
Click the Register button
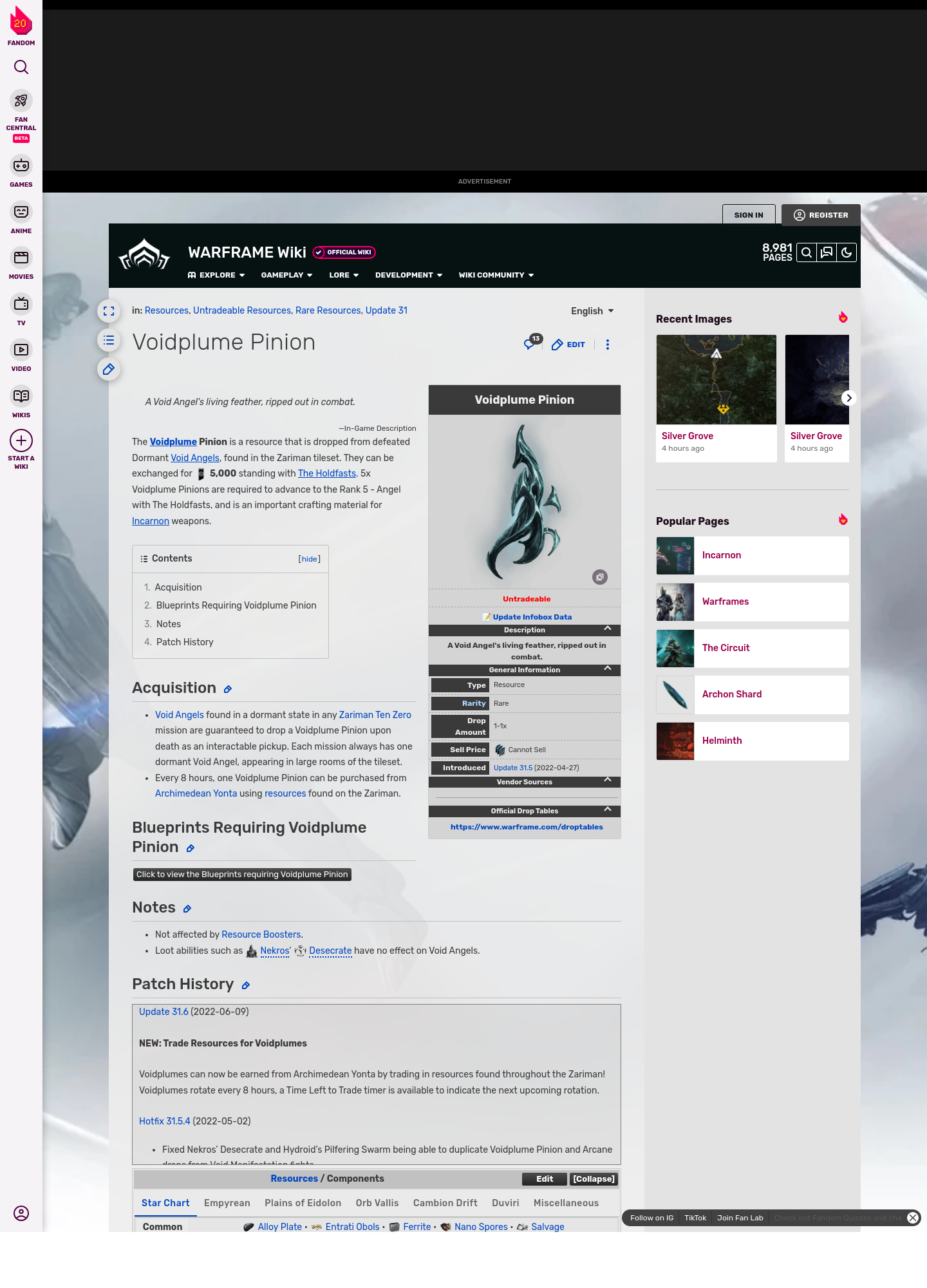pos(821,215)
